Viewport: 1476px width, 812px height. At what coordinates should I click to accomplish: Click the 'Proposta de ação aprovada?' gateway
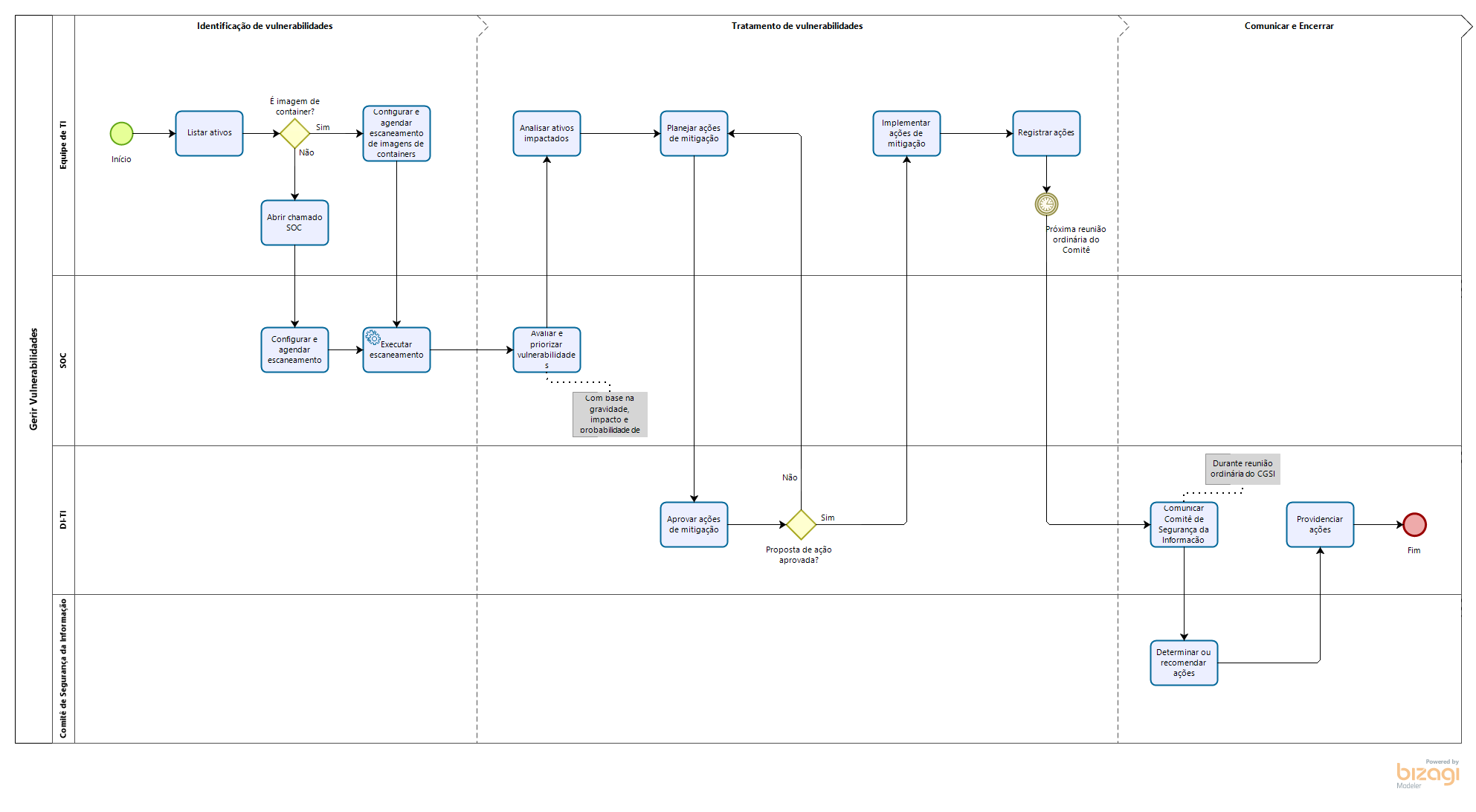pos(801,525)
